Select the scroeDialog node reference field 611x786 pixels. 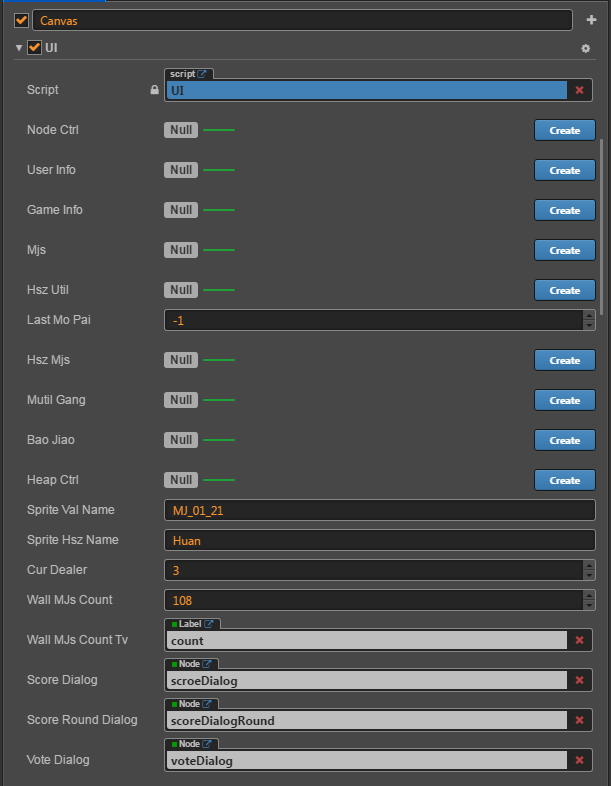pos(367,680)
